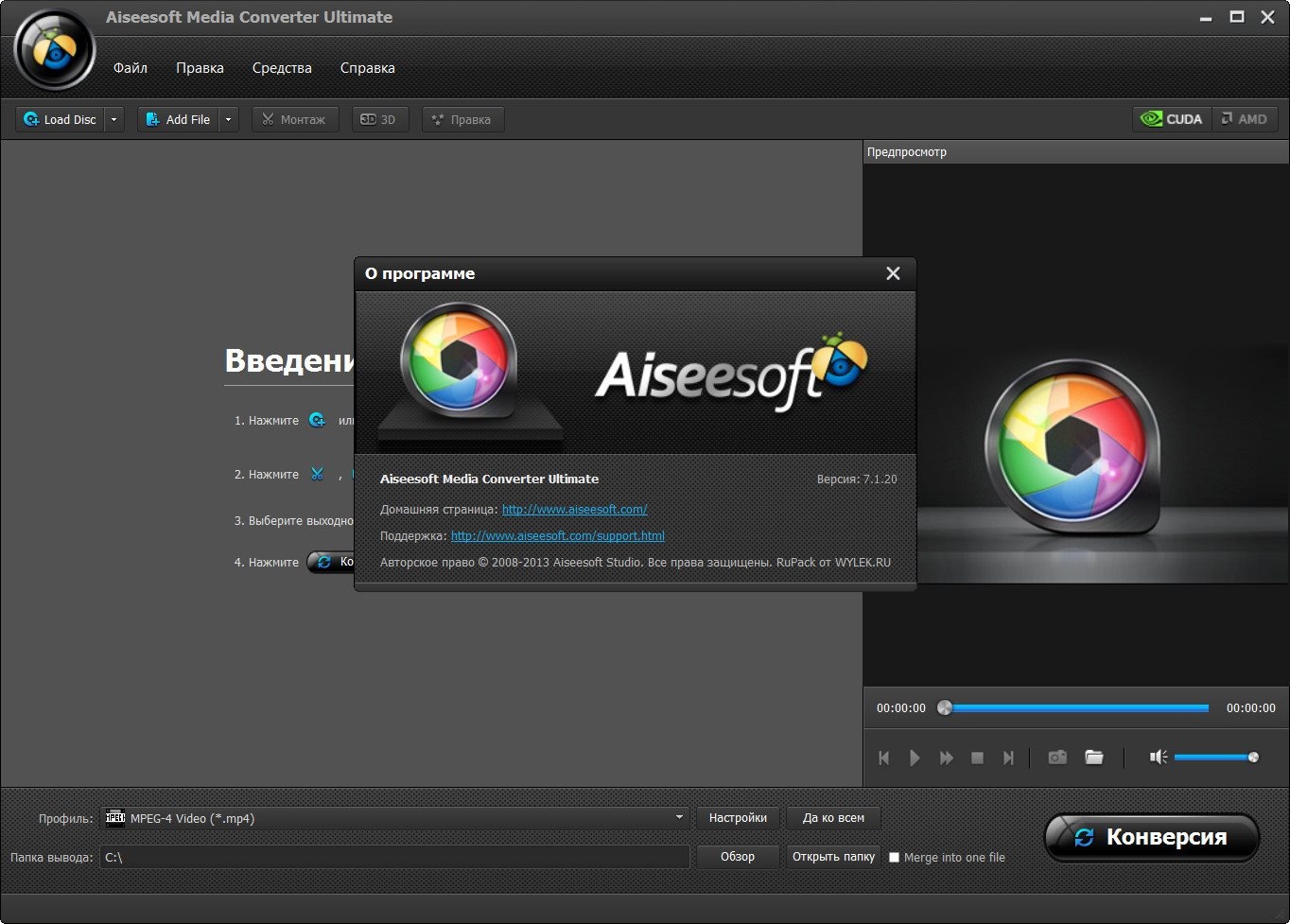Click the fast forward button
Viewport: 1290px width, 924px height.
pos(946,758)
